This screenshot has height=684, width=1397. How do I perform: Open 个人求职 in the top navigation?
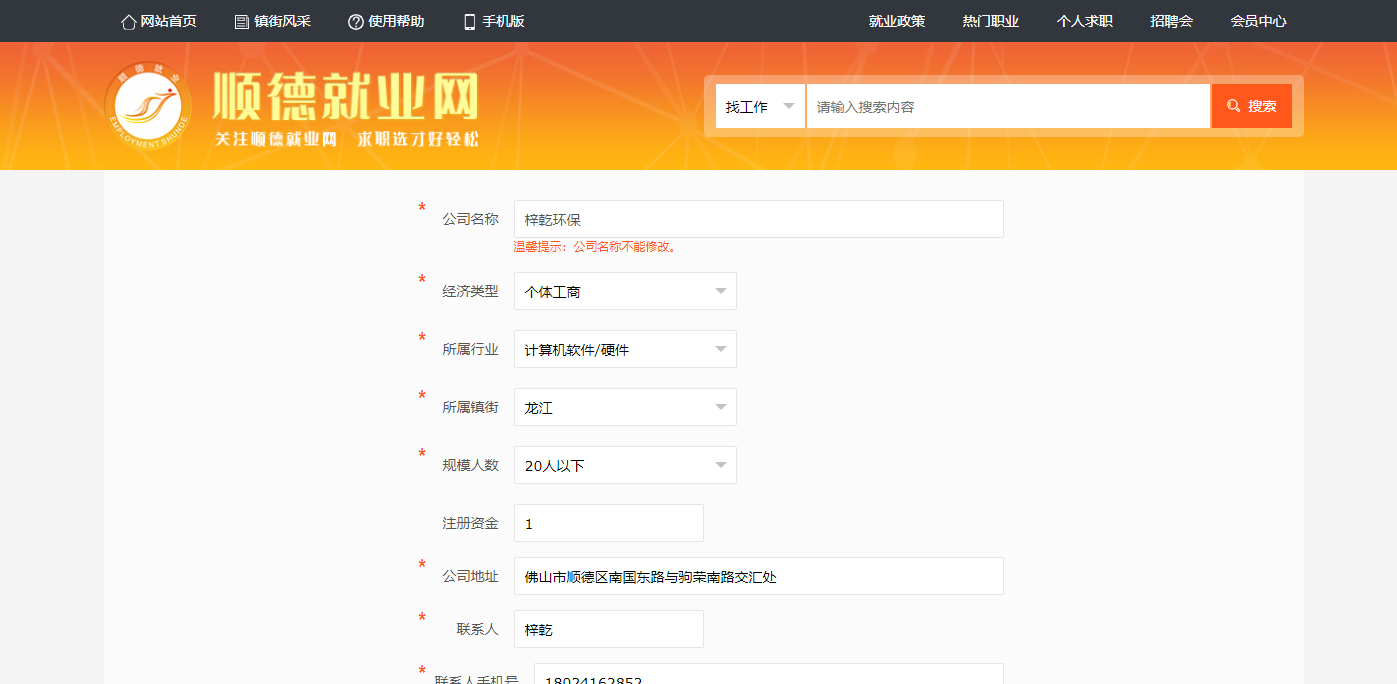(x=1084, y=22)
